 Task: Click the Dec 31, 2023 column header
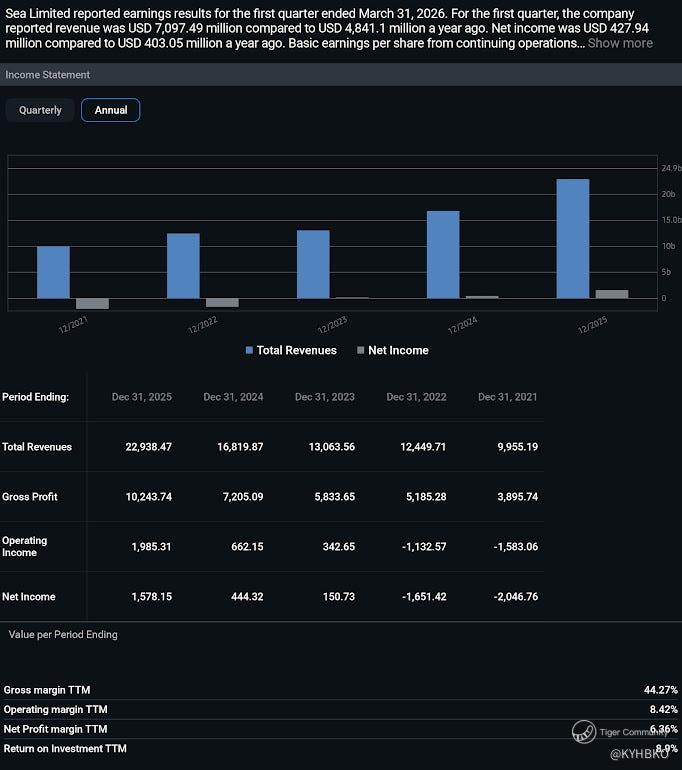coord(325,397)
